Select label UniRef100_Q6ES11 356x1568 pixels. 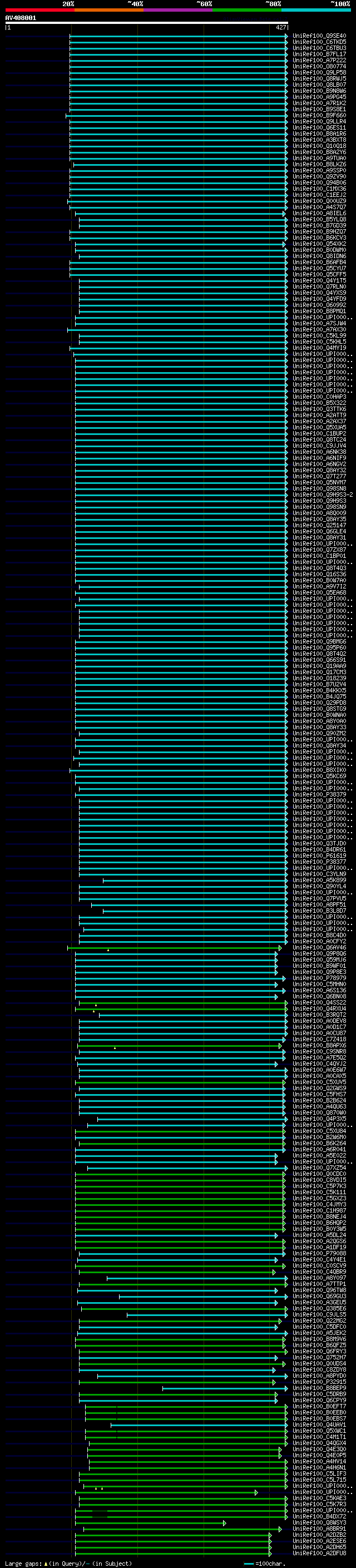(x=319, y=128)
